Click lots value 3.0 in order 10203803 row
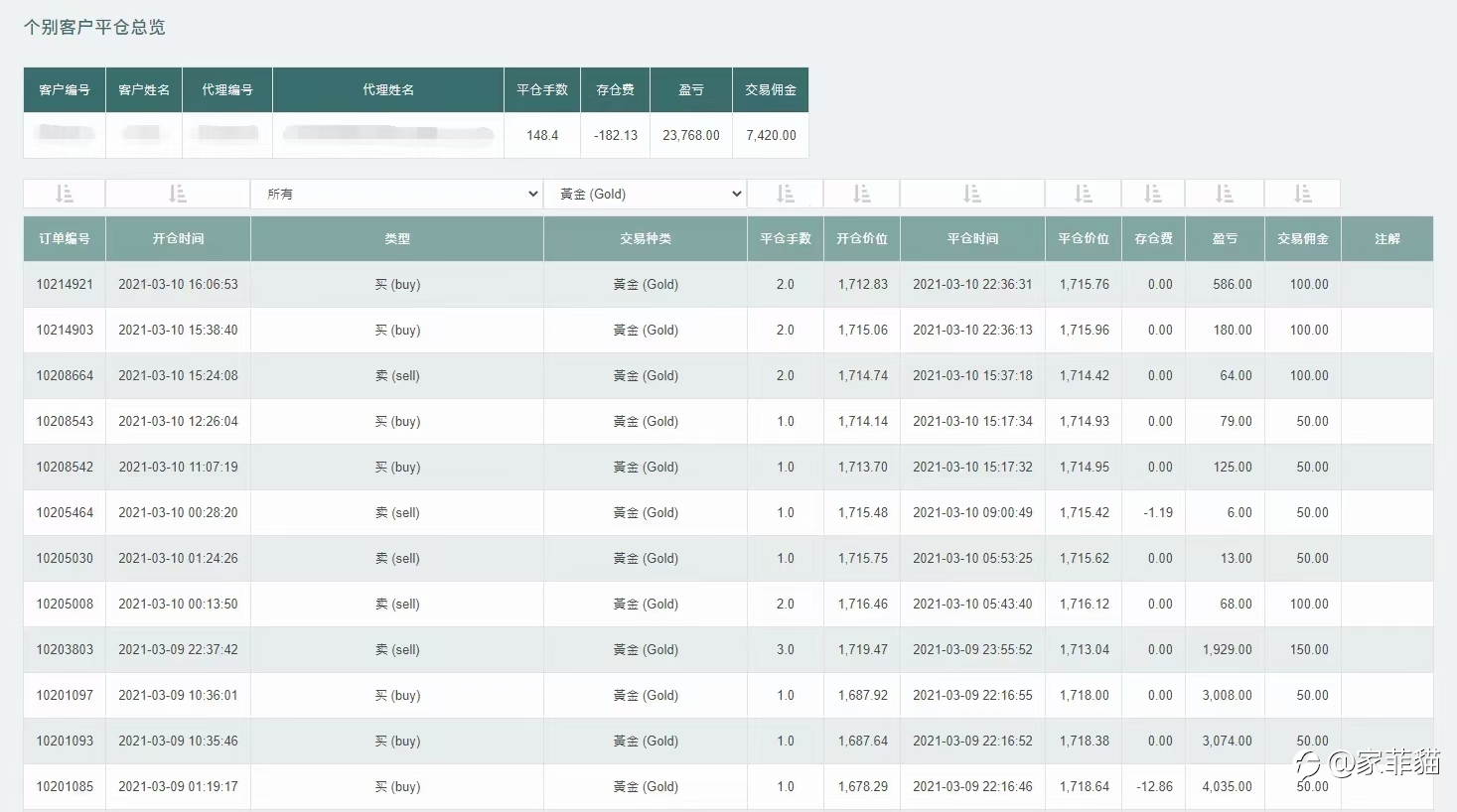 pos(786,649)
